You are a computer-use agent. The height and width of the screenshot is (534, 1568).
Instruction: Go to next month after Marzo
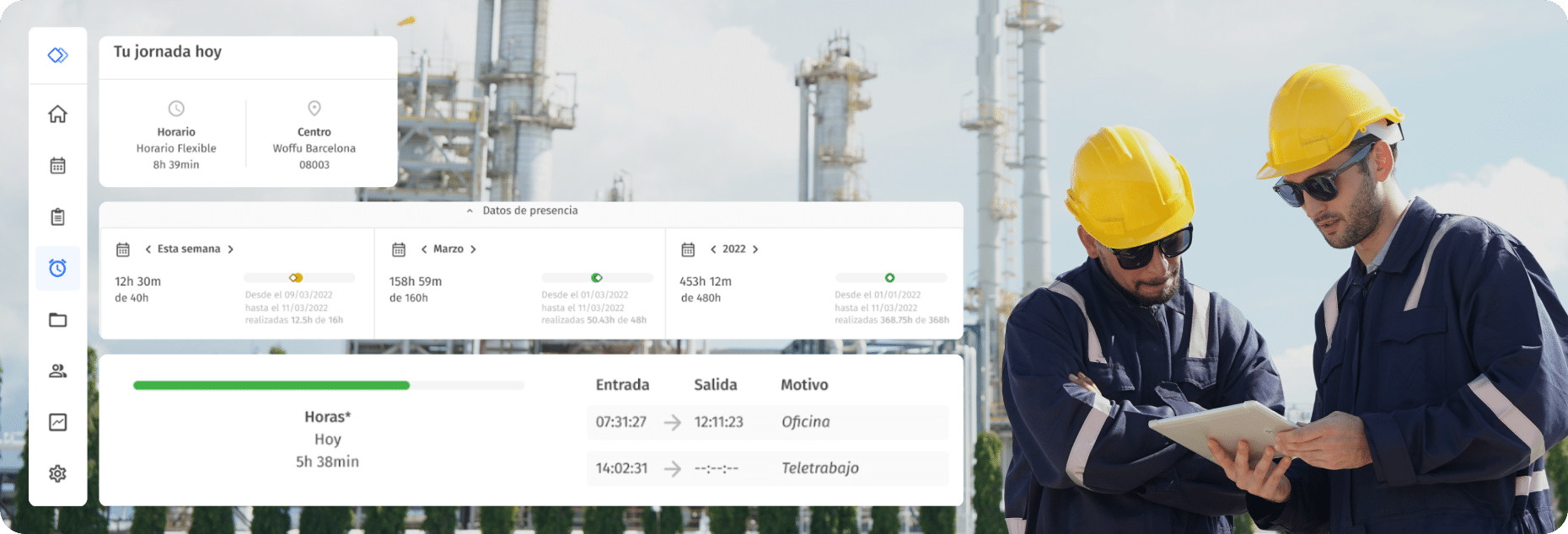[473, 249]
